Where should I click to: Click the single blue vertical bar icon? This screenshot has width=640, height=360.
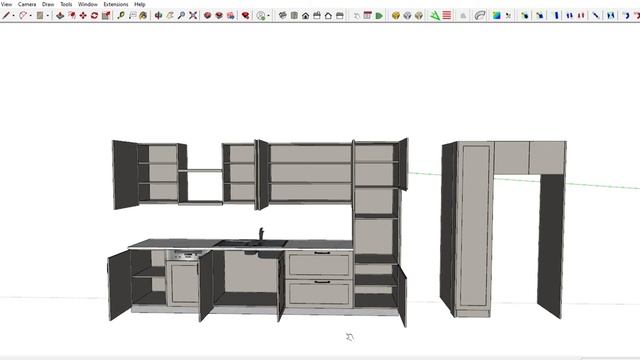(556, 16)
